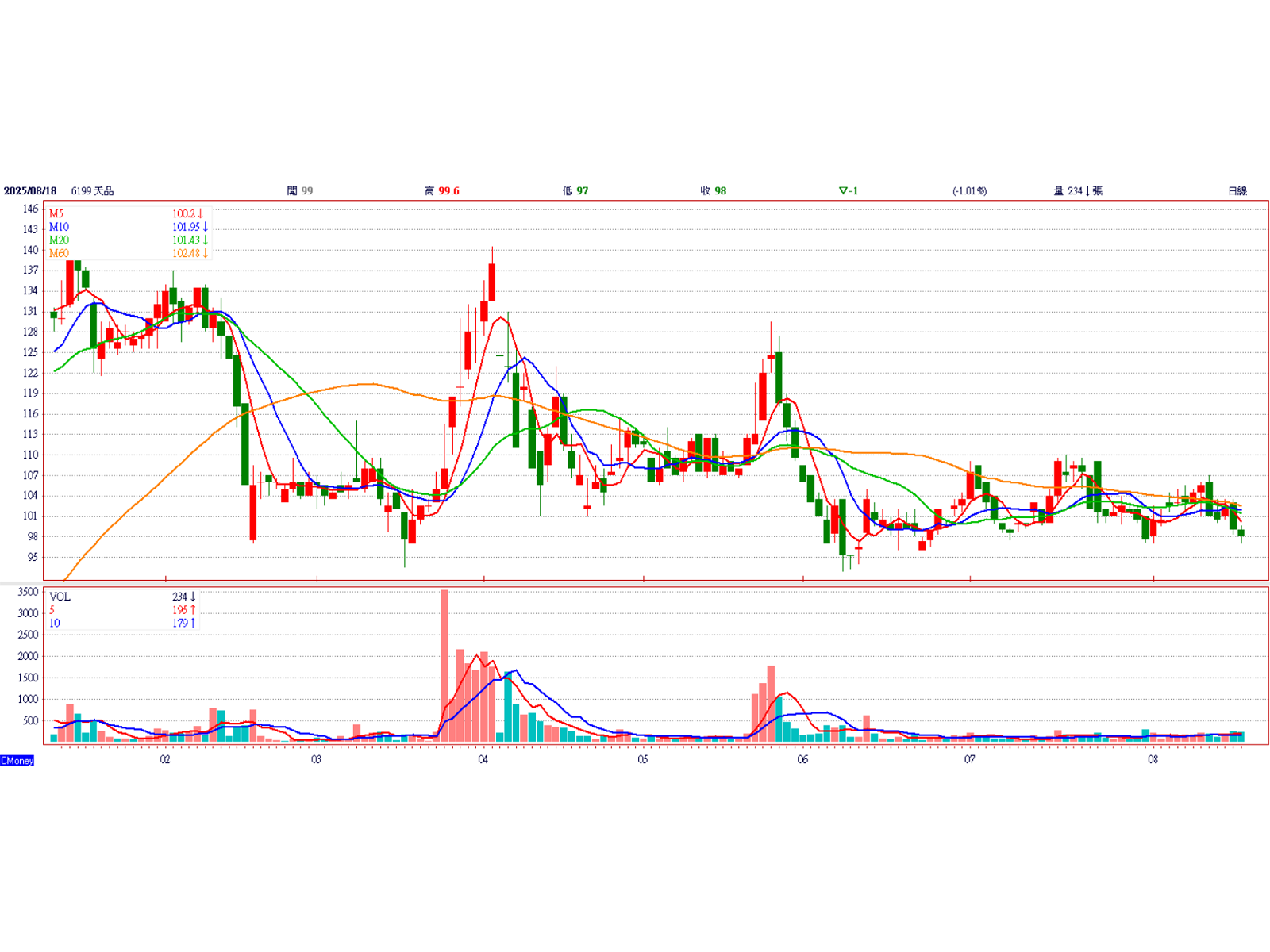Click the 日線 daily chart period label
This screenshot has height=952, width=1270.
tap(1237, 190)
